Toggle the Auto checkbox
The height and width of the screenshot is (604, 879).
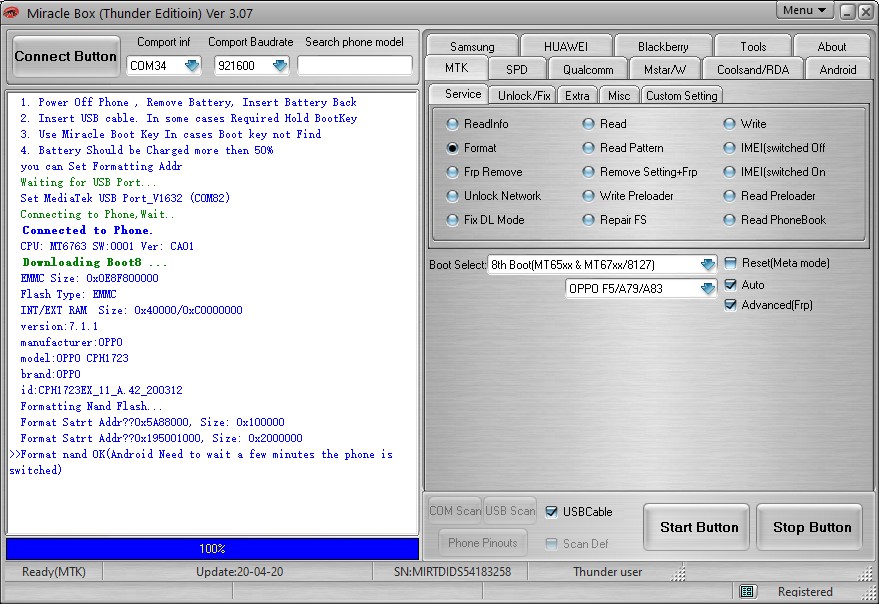[x=730, y=285]
